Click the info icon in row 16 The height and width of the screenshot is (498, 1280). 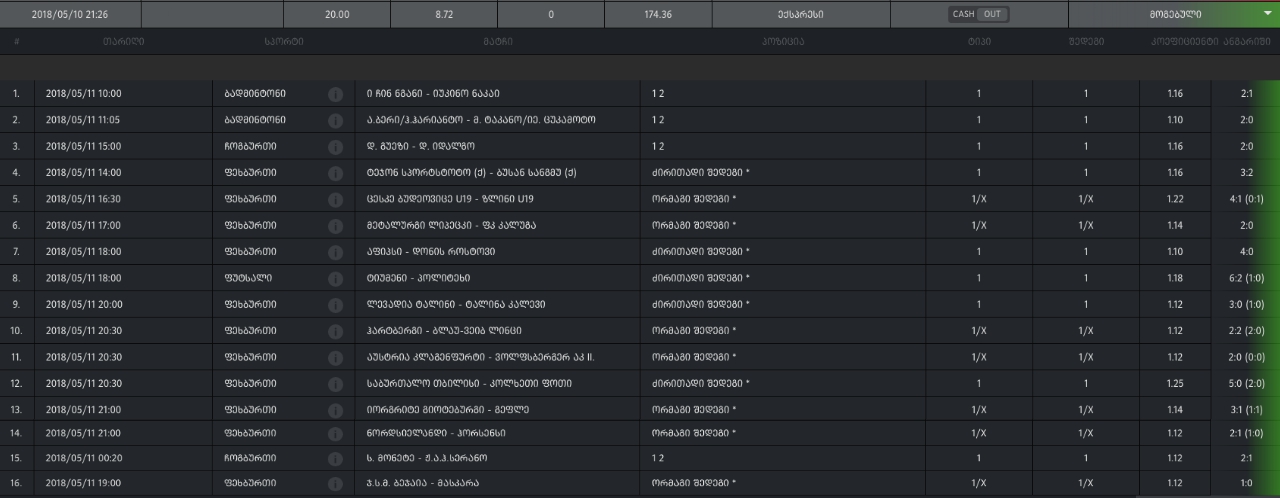[335, 484]
